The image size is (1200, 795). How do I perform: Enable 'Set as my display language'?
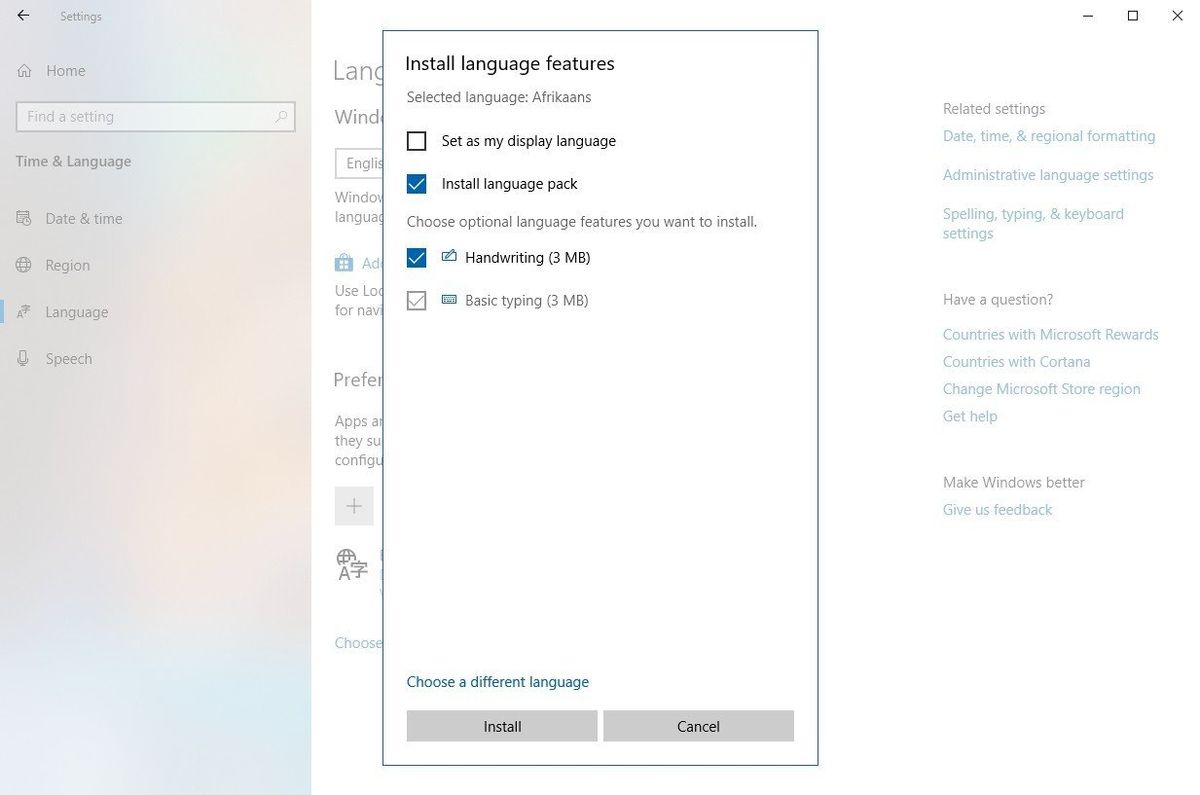416,141
